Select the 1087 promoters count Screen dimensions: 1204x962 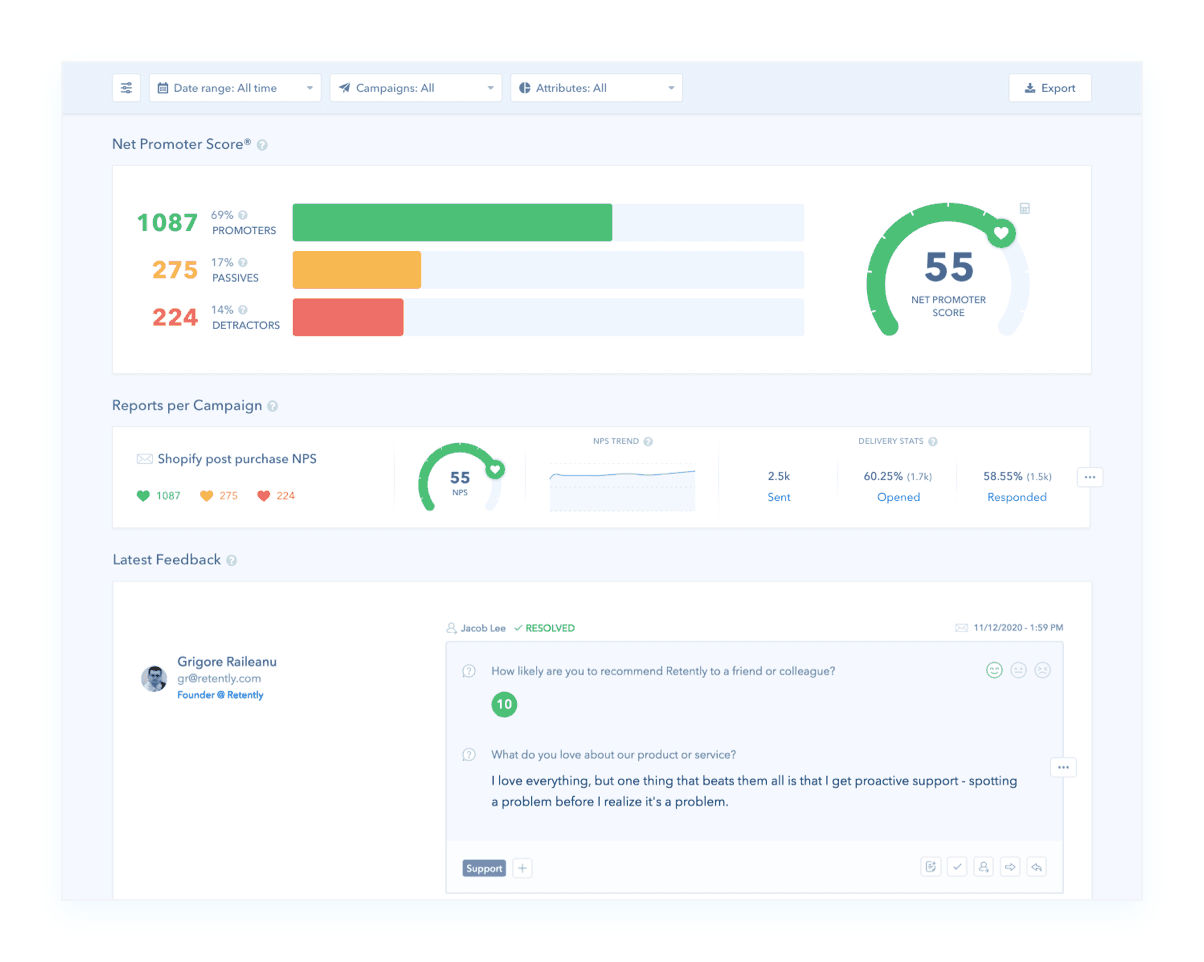pos(167,222)
